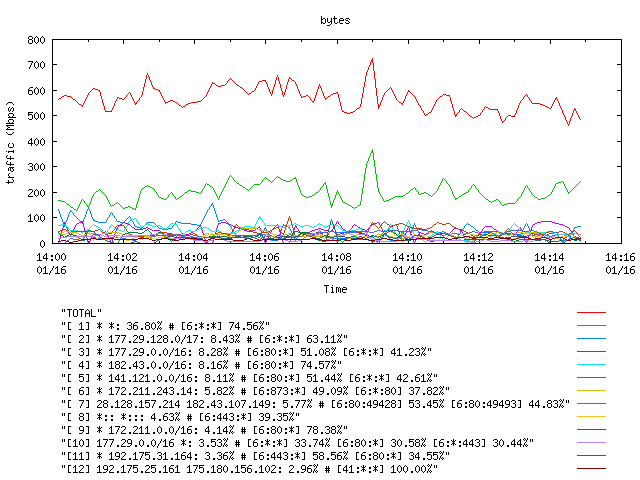Select legend entry [ 2] 177.29.128.0/17
The height and width of the screenshot is (480, 640).
click(204, 339)
